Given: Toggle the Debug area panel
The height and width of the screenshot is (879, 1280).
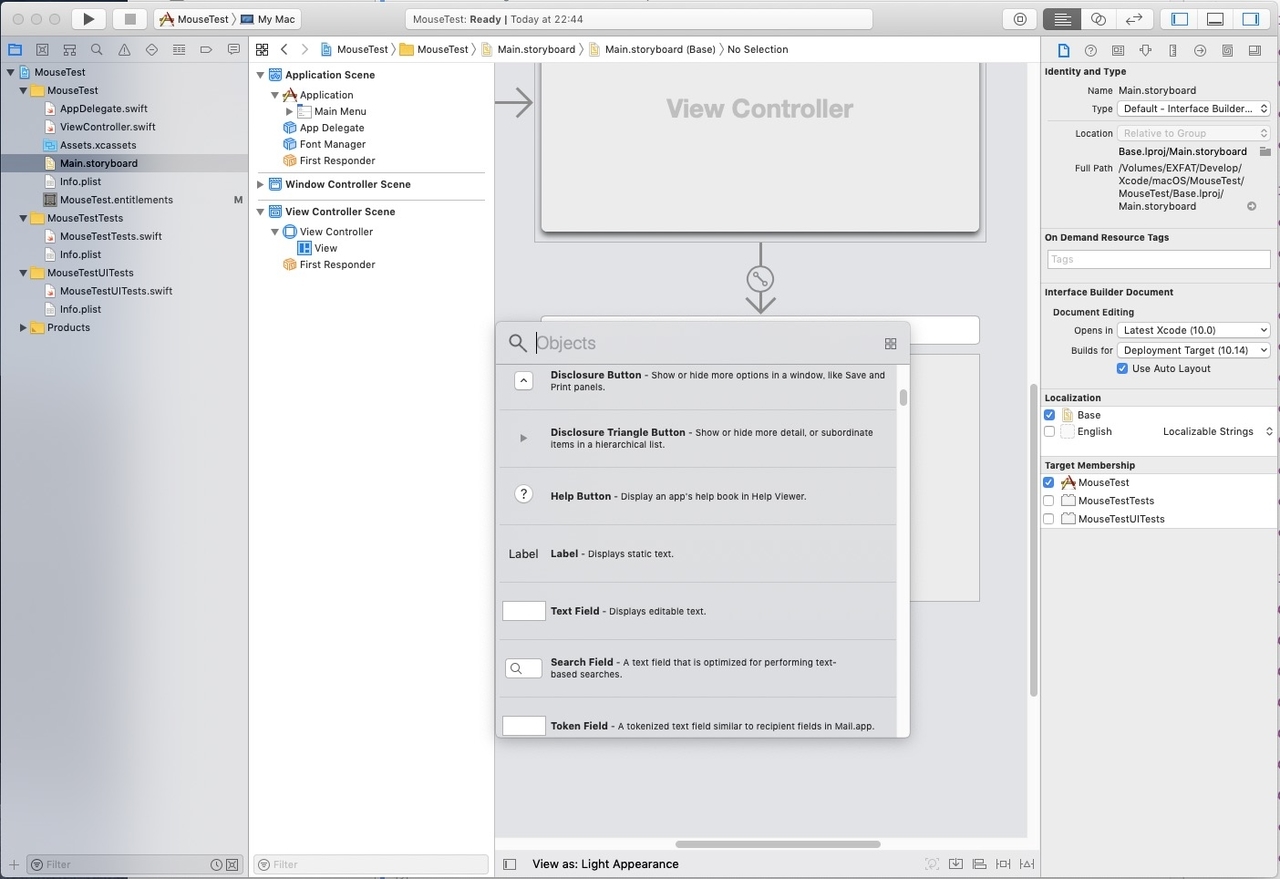Looking at the screenshot, I should [1215, 19].
